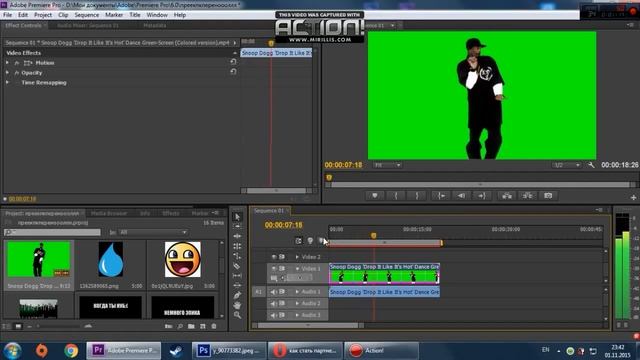The image size is (640, 360).
Task: Expand the Opacity effect properties
Action: 7,72
